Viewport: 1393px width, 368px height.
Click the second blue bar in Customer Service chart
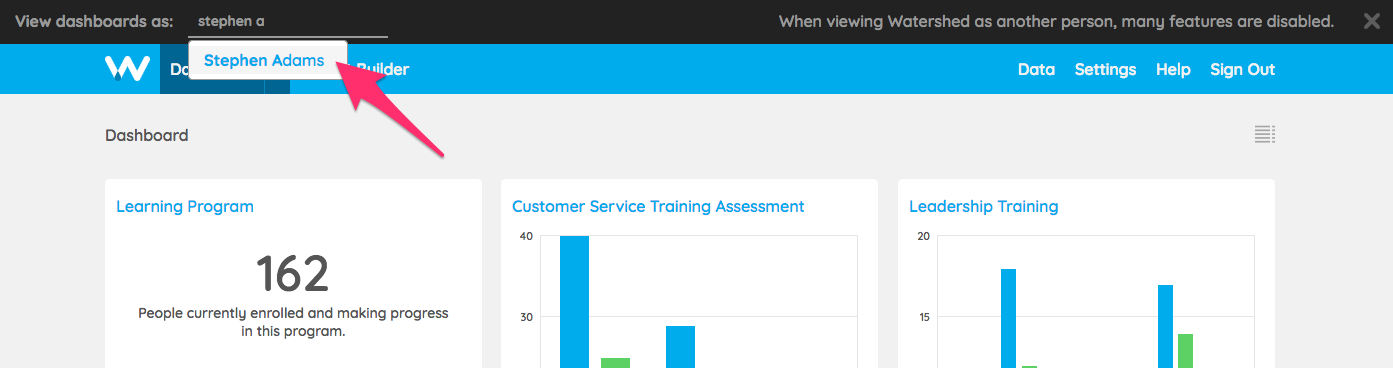[680, 347]
